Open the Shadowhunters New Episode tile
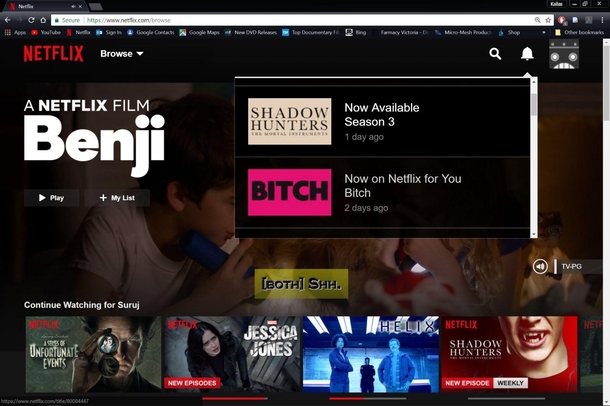This screenshot has height=406, width=610. coord(509,354)
